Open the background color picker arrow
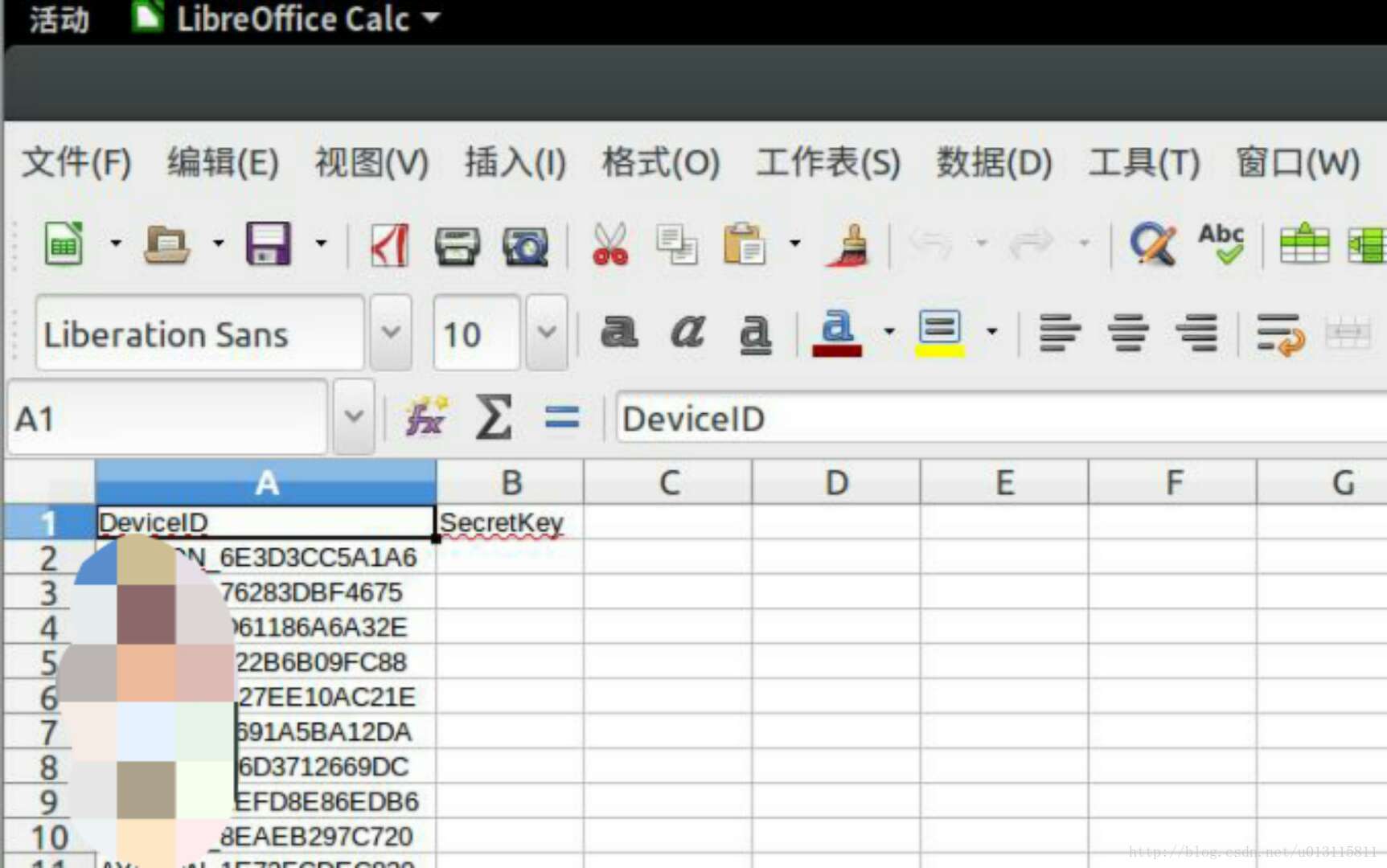 (x=992, y=331)
